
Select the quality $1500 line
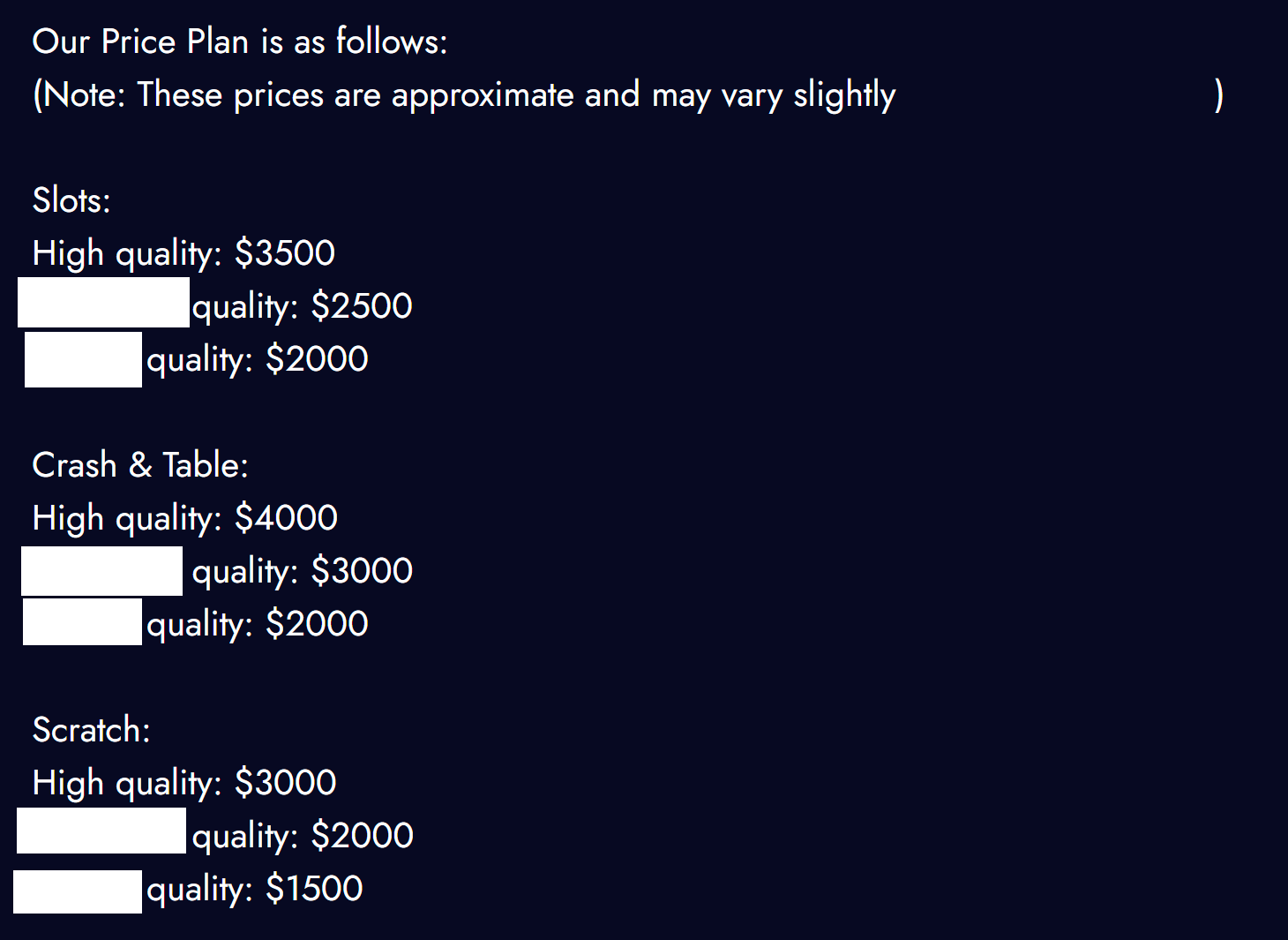click(x=255, y=889)
